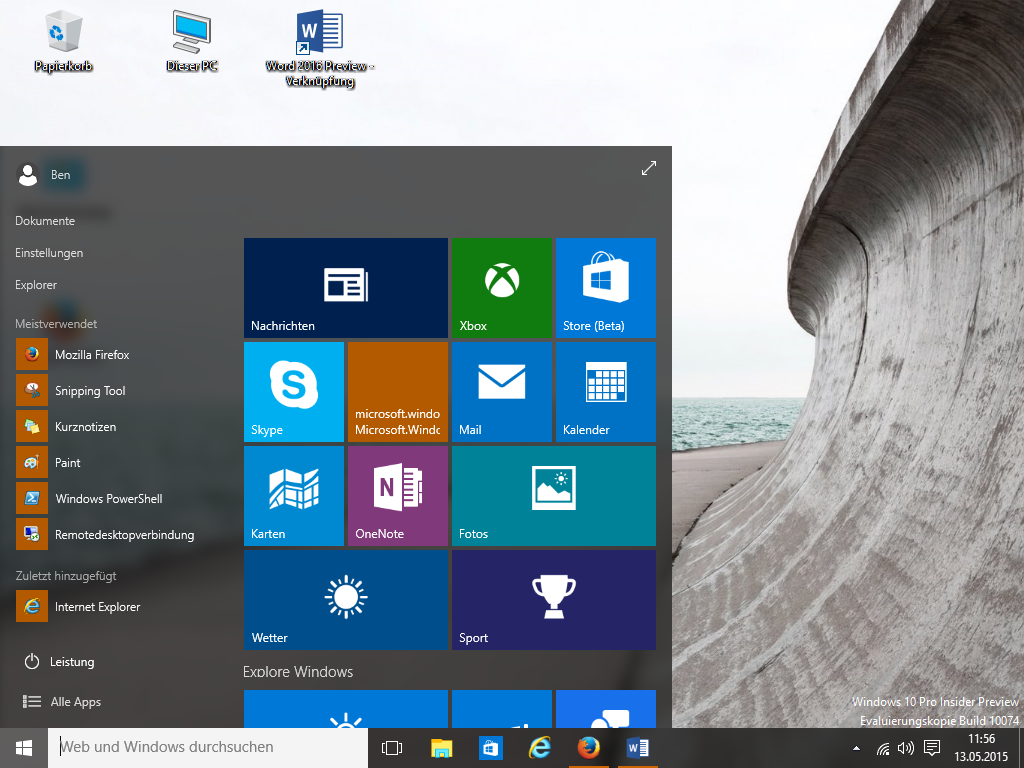Focus the Web und Windows durchsuchen box
1024x768 pixels.
[x=208, y=748]
